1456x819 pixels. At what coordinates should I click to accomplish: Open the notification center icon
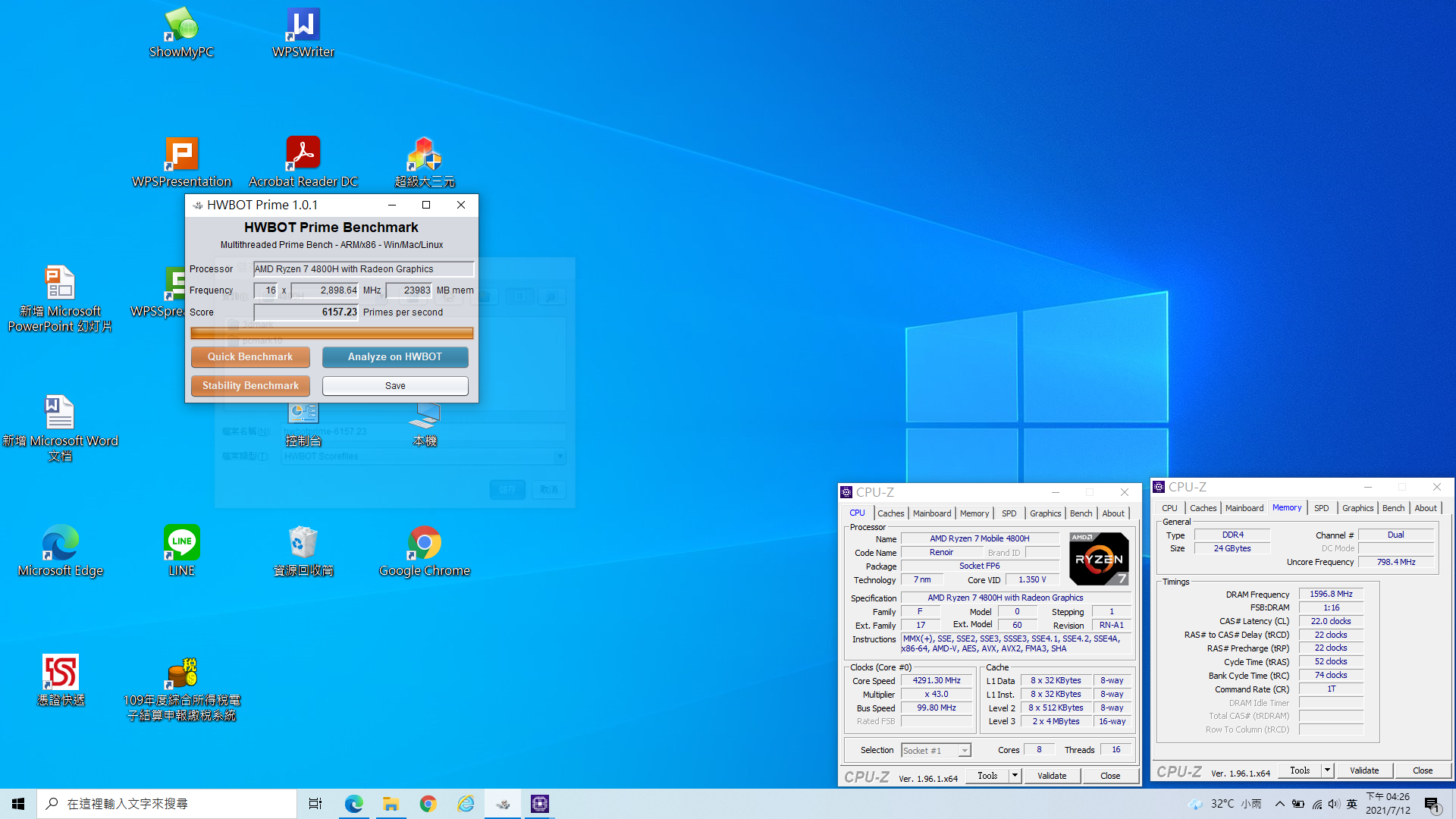1432,804
